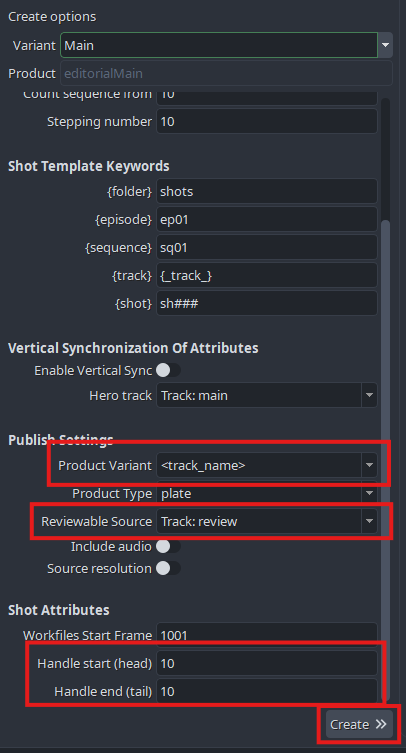Toggle the Include audio switch
This screenshot has width=406, height=753.
169,547
